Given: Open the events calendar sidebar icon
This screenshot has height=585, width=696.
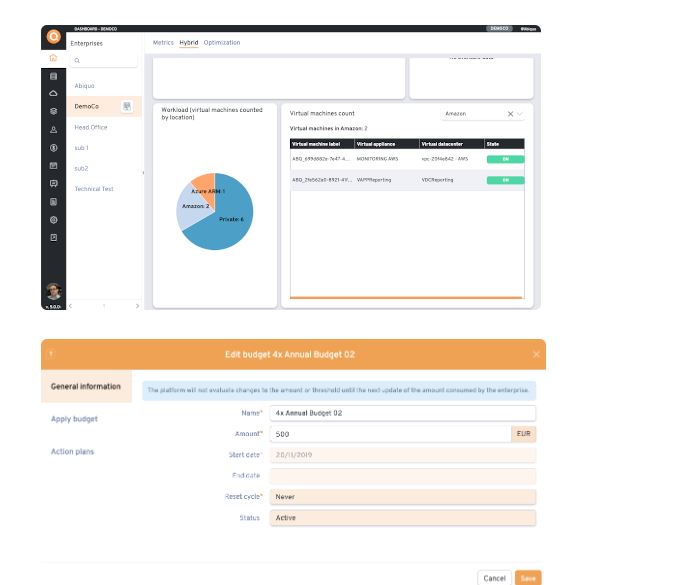Looking at the screenshot, I should click(x=53, y=166).
